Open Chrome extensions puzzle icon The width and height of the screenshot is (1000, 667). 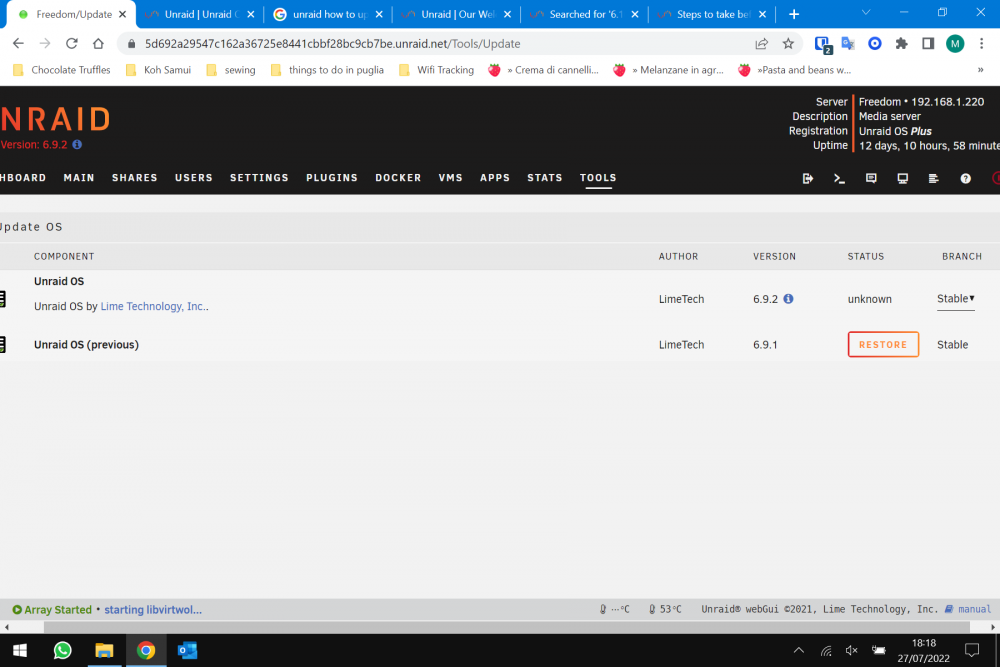901,43
